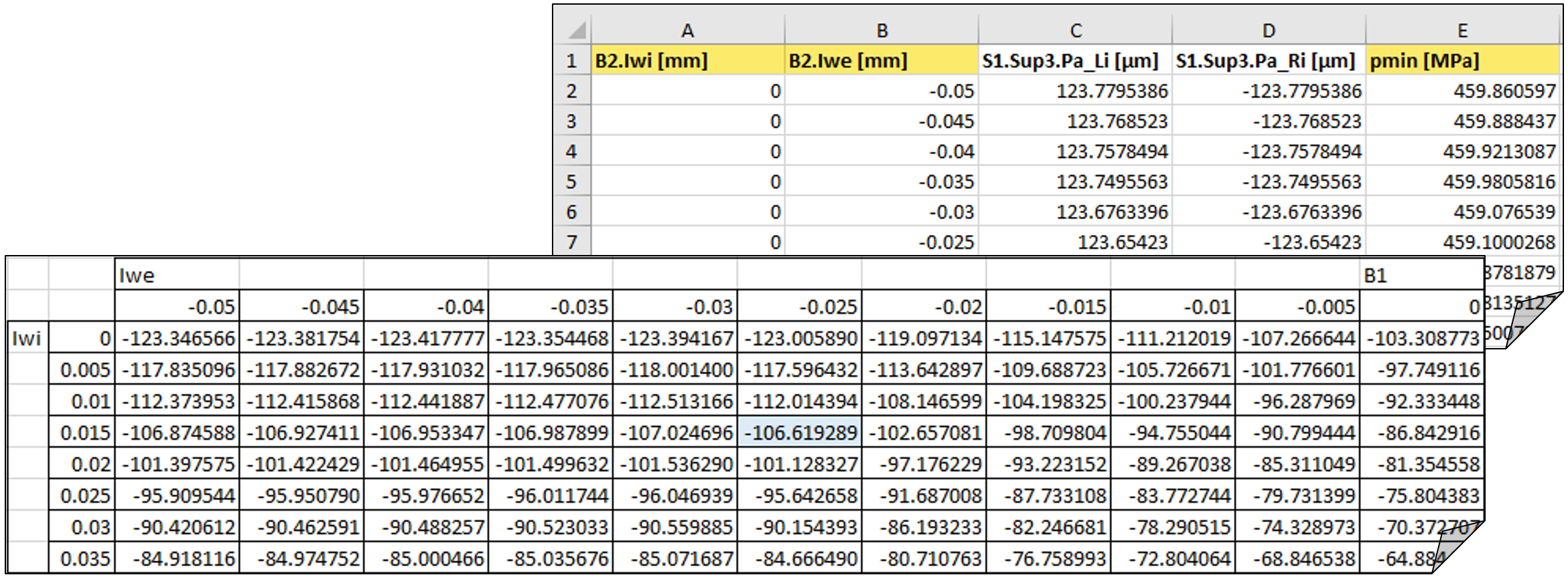Select the column C header

tap(1075, 30)
